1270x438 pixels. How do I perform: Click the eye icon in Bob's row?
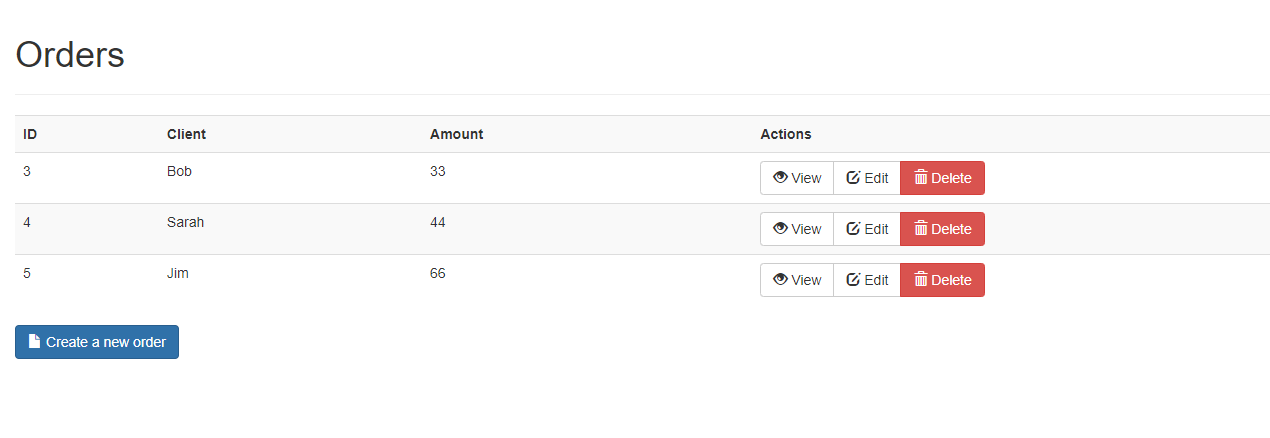pyautogui.click(x=780, y=178)
